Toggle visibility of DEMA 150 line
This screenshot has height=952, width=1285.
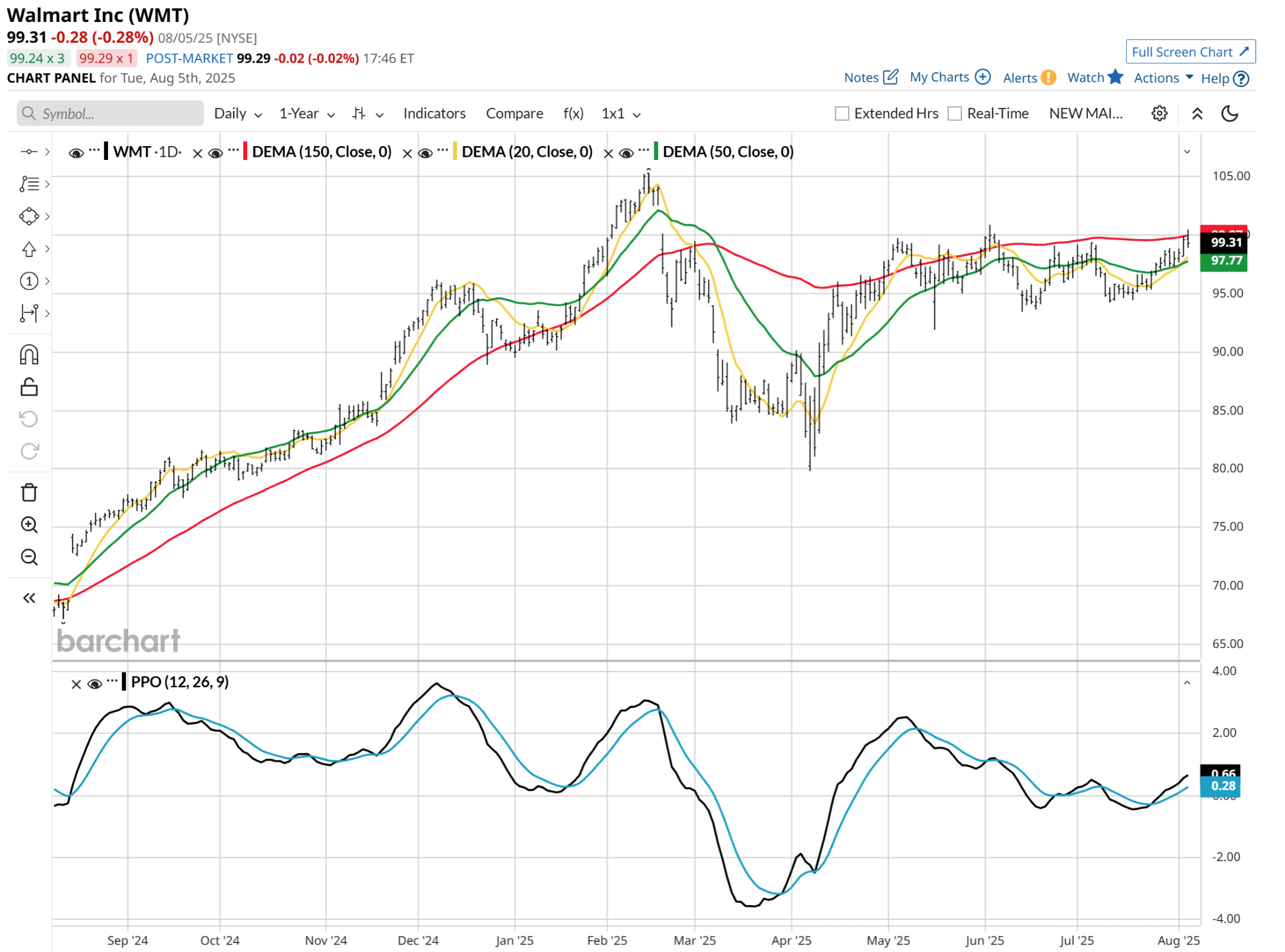[216, 154]
